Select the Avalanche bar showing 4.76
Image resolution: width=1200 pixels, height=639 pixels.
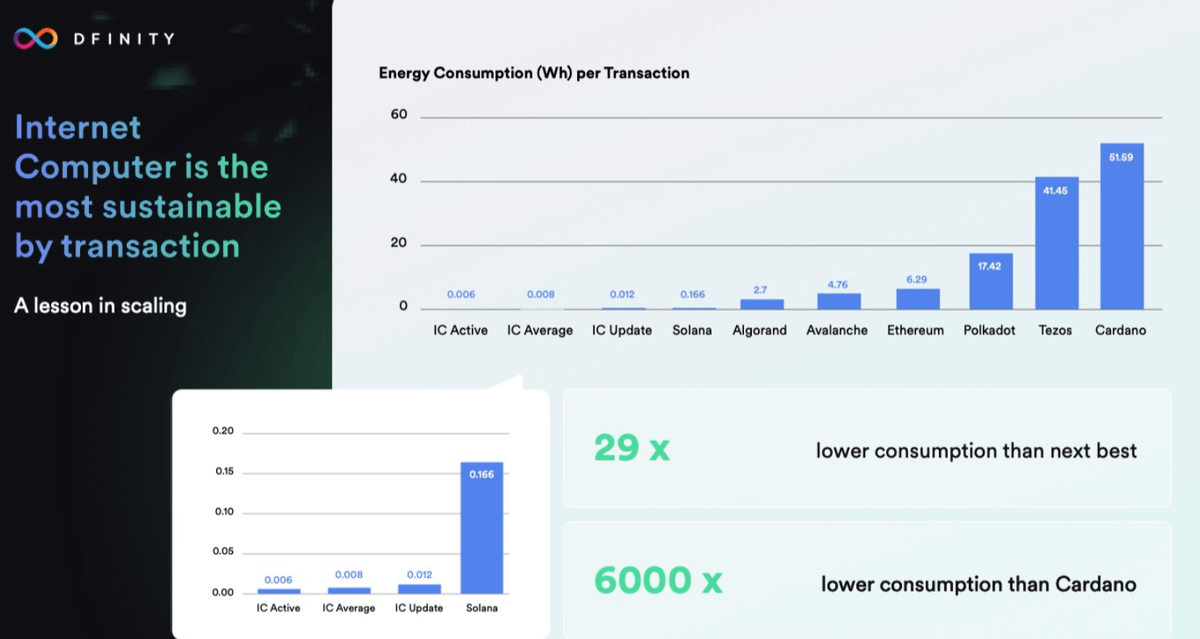[x=838, y=300]
